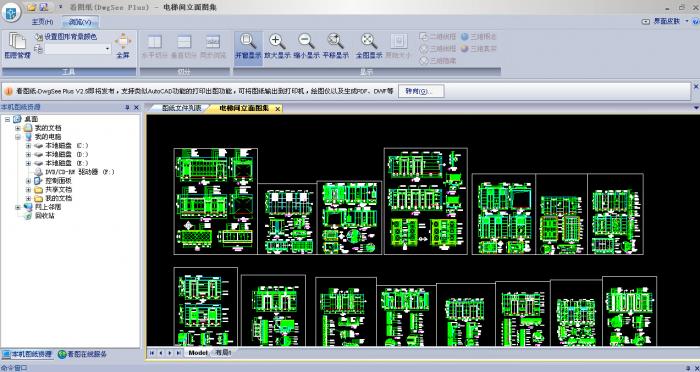Expand the 共享文档 tree node

(x=28, y=190)
